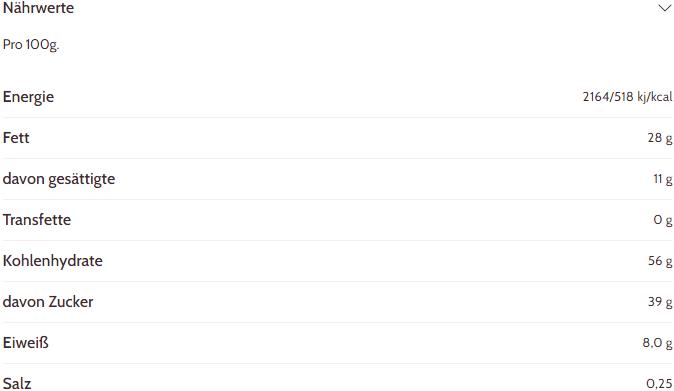Click the 39 g sugar value
This screenshot has height=391, width=674.
[x=660, y=302]
